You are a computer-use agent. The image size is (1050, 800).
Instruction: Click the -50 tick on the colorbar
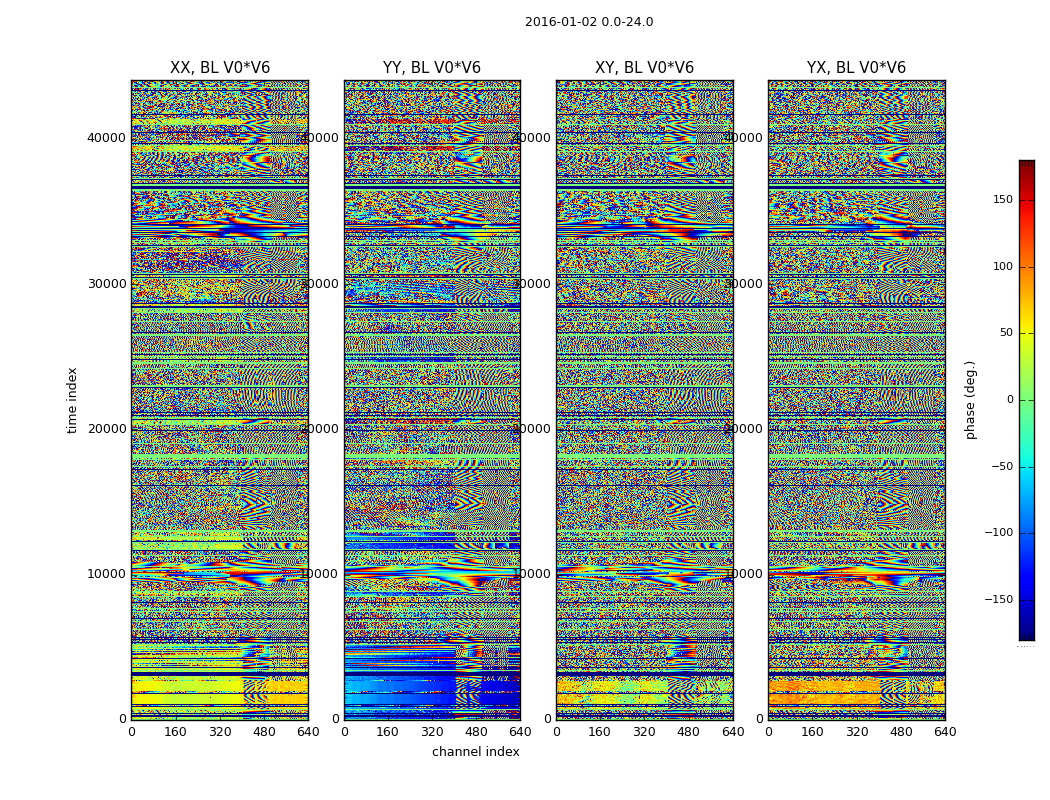point(1000,467)
